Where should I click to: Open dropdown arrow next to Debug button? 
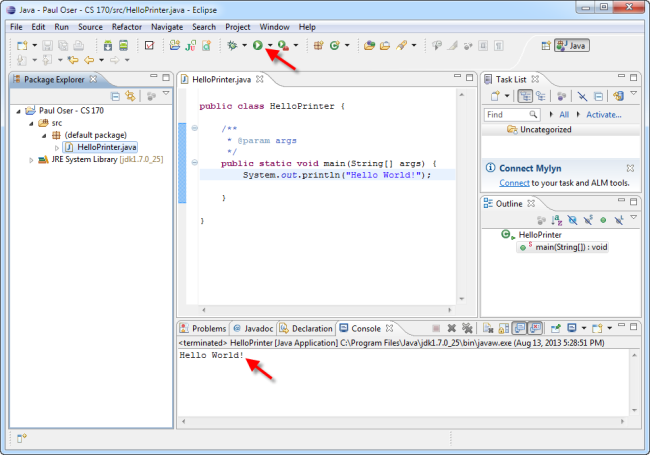(245, 46)
